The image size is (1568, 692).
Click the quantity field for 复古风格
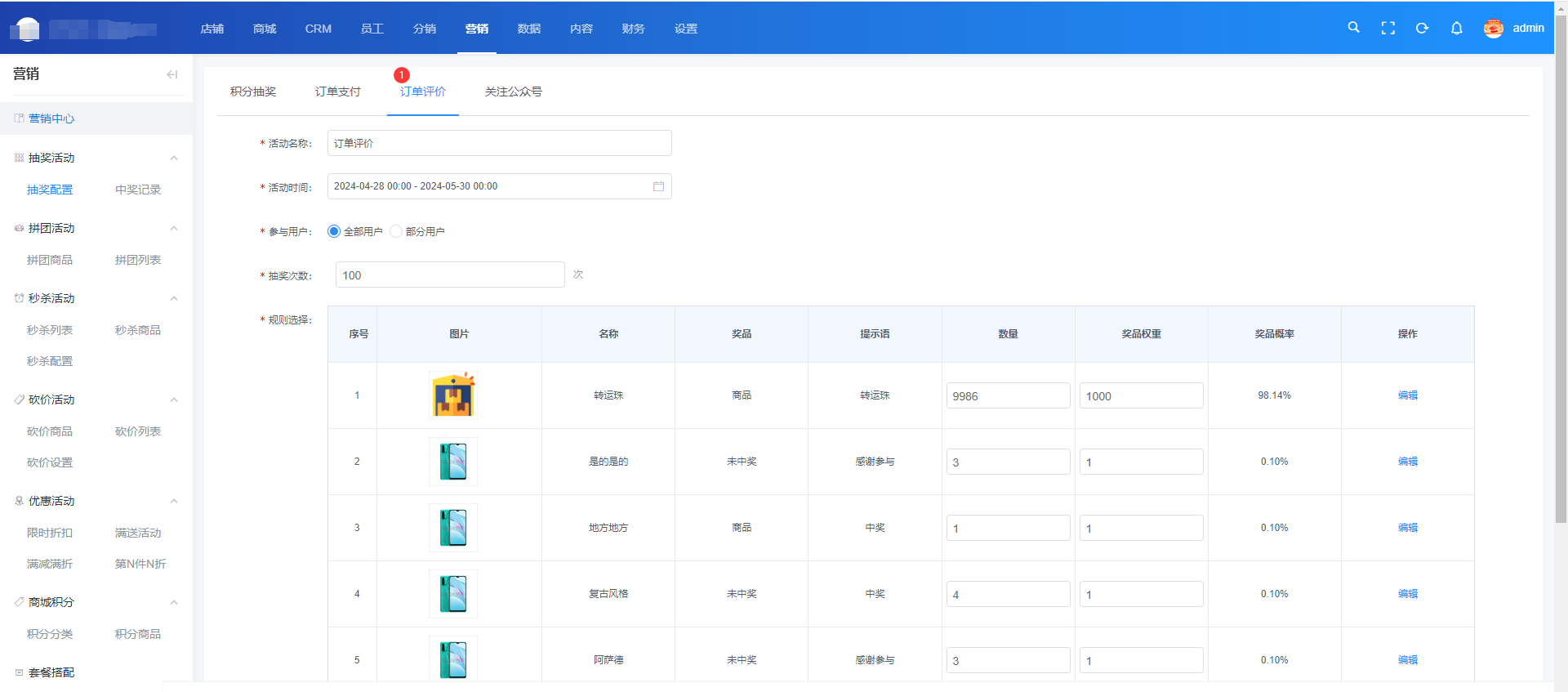click(x=1009, y=594)
